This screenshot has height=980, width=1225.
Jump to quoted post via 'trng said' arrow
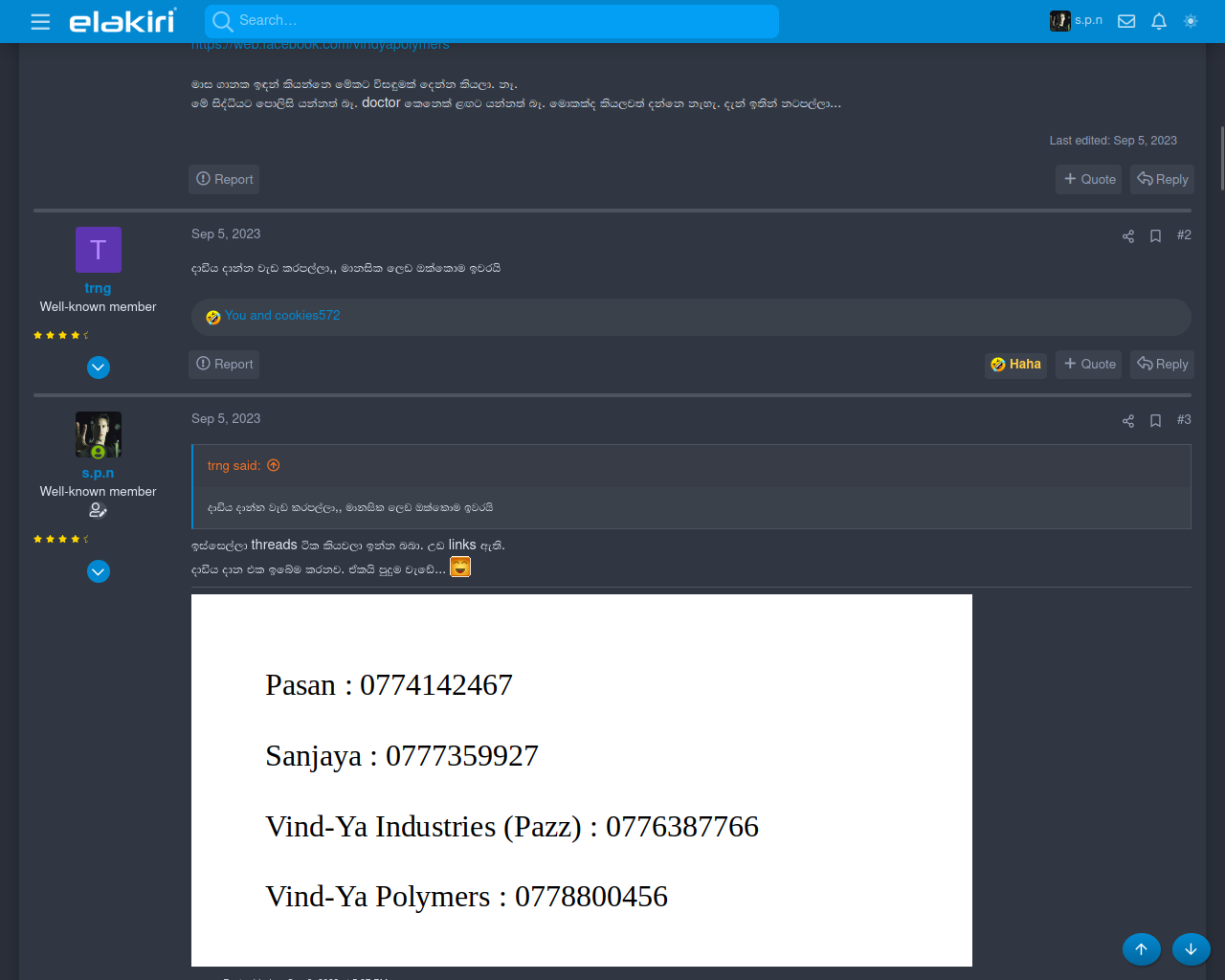(x=274, y=465)
